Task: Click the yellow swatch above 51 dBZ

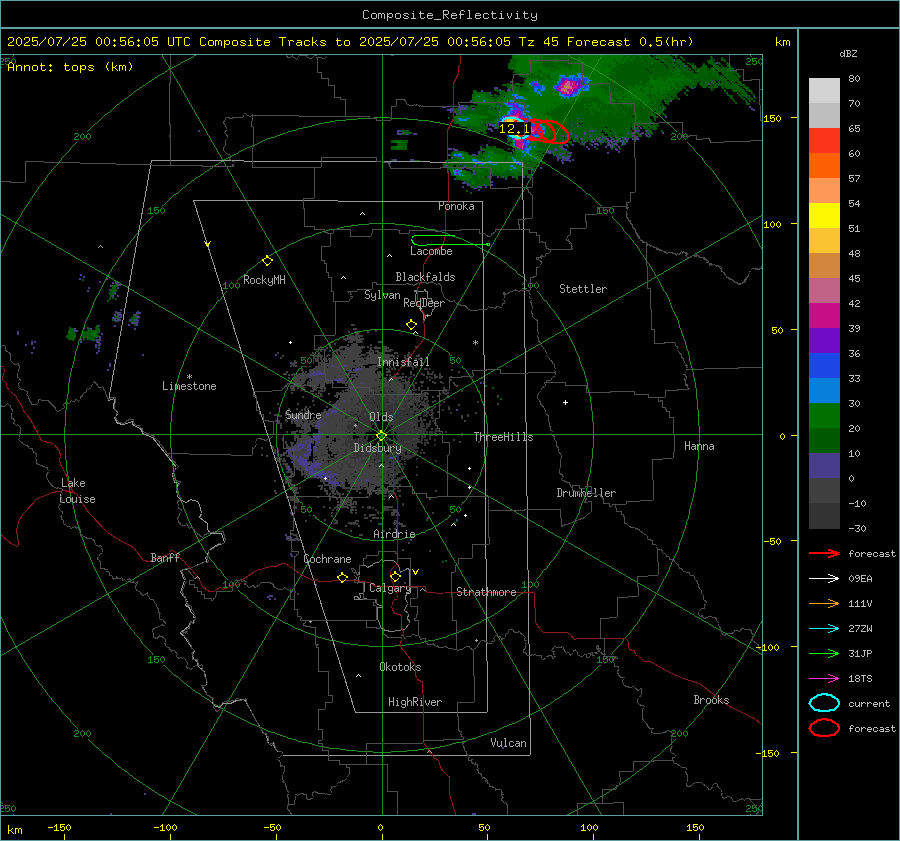Action: coord(824,216)
